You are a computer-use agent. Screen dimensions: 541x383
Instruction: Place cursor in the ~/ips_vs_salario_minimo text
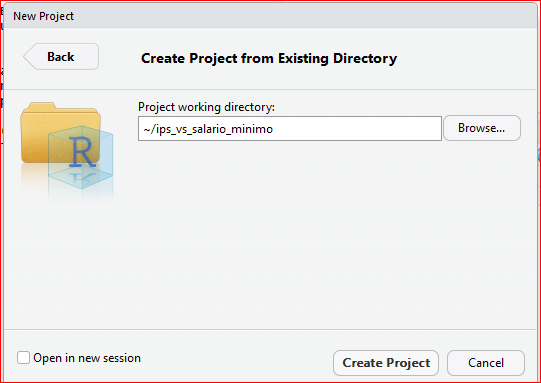[x=208, y=129]
